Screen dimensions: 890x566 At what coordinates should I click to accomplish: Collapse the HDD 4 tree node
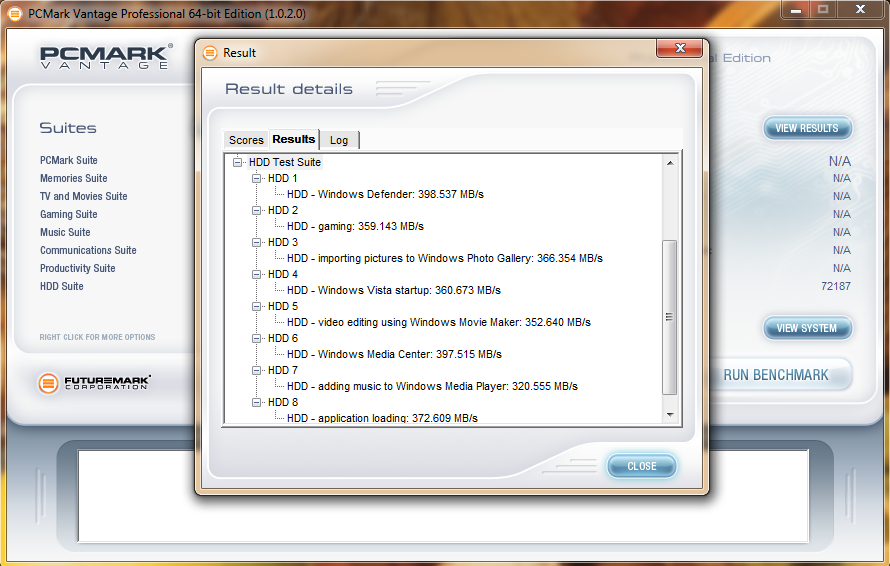click(257, 274)
